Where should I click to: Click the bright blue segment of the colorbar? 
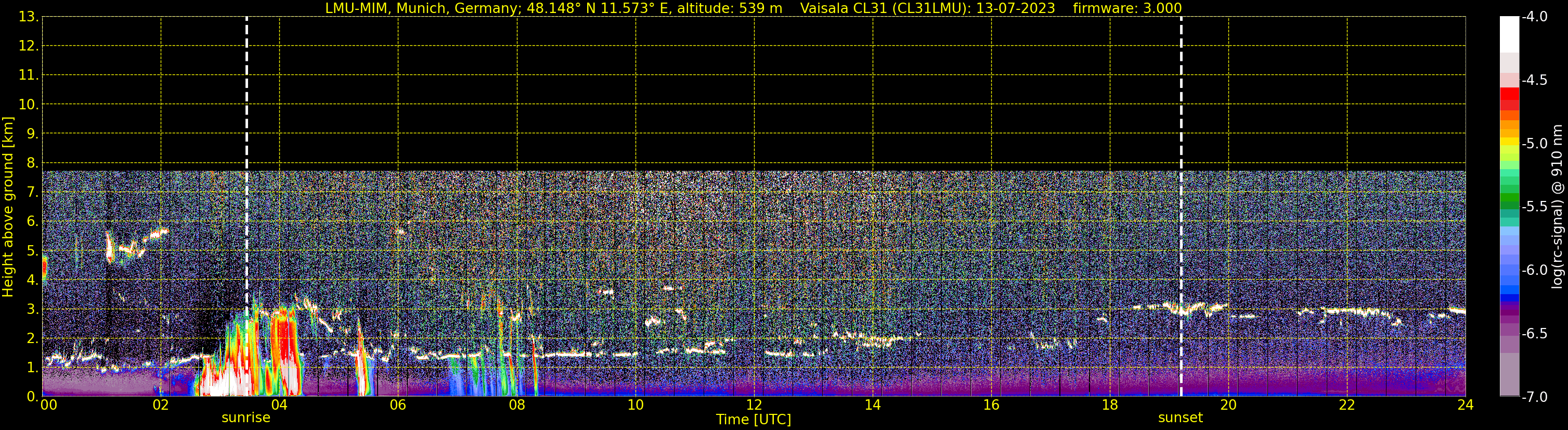tap(1509, 289)
